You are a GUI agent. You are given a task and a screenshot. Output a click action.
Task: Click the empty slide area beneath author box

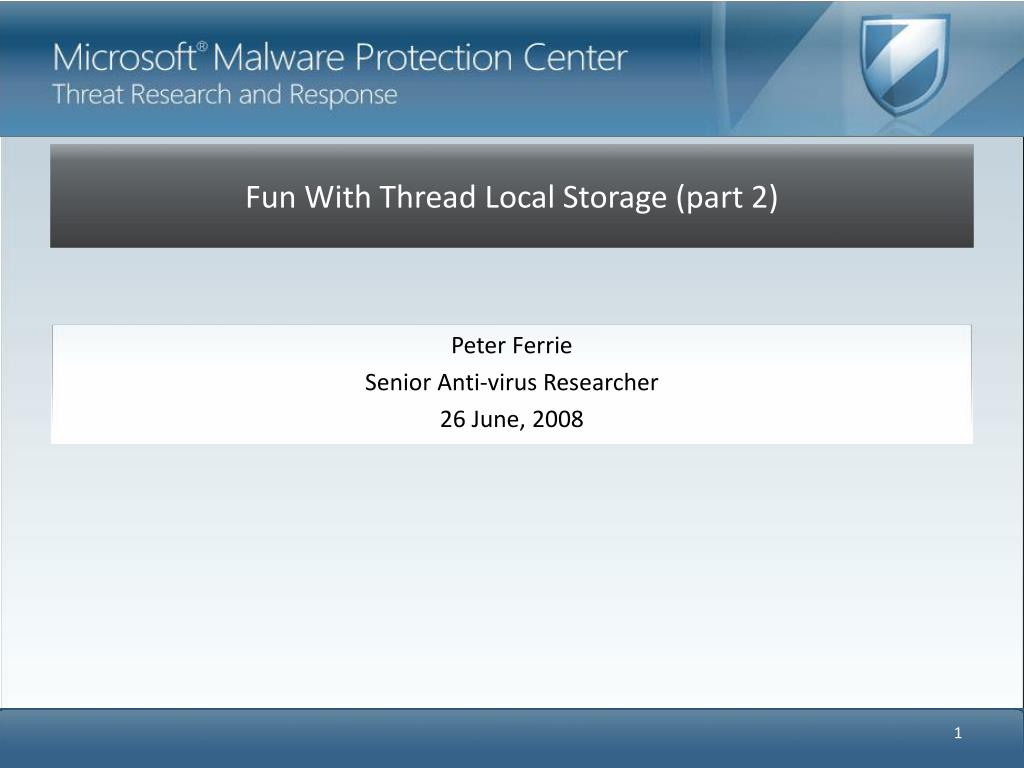tap(512, 575)
